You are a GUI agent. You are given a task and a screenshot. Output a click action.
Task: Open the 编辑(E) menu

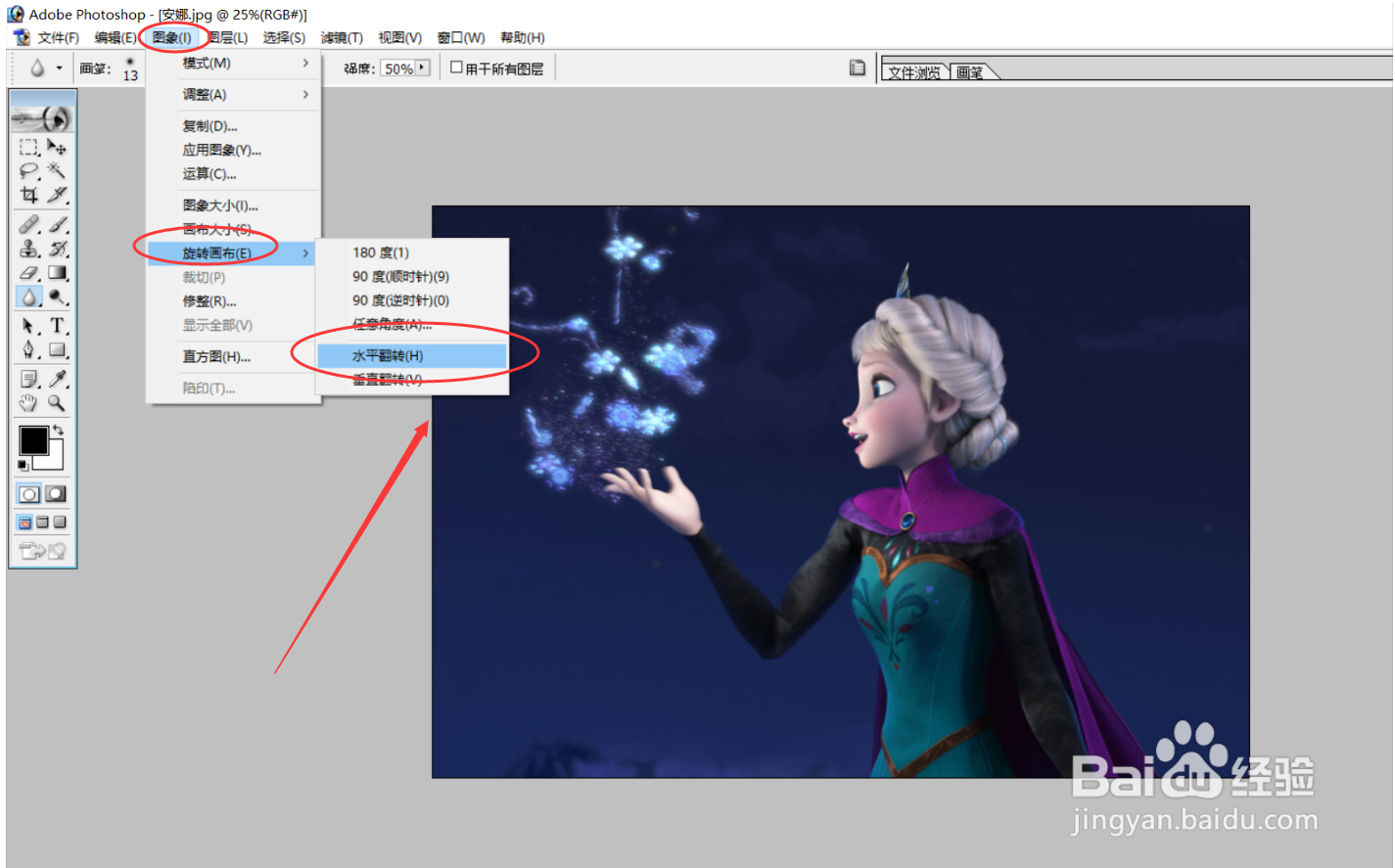115,37
